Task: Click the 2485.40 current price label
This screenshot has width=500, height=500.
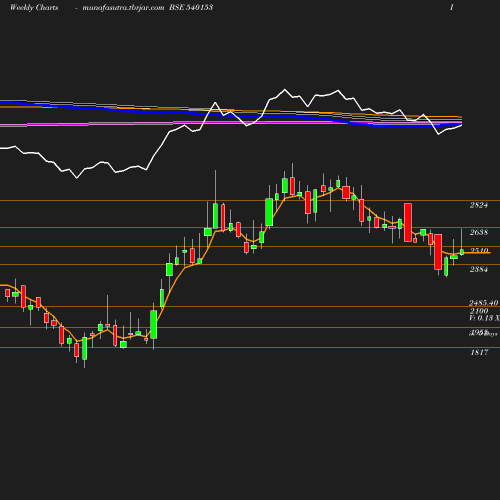Action: click(x=484, y=303)
